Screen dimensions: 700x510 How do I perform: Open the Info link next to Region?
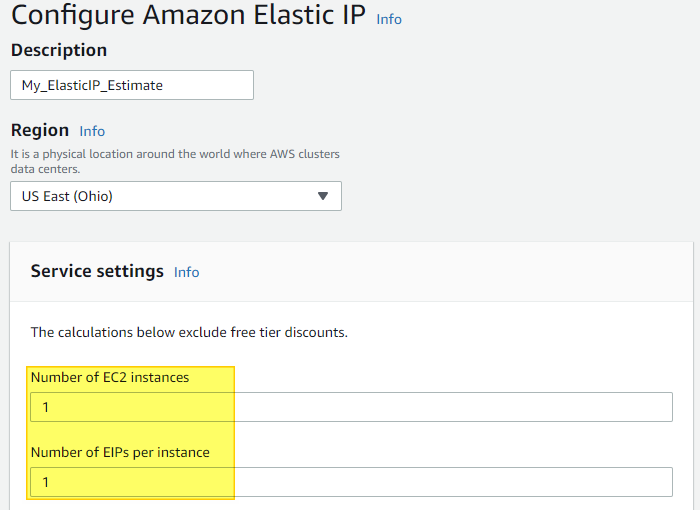[92, 131]
